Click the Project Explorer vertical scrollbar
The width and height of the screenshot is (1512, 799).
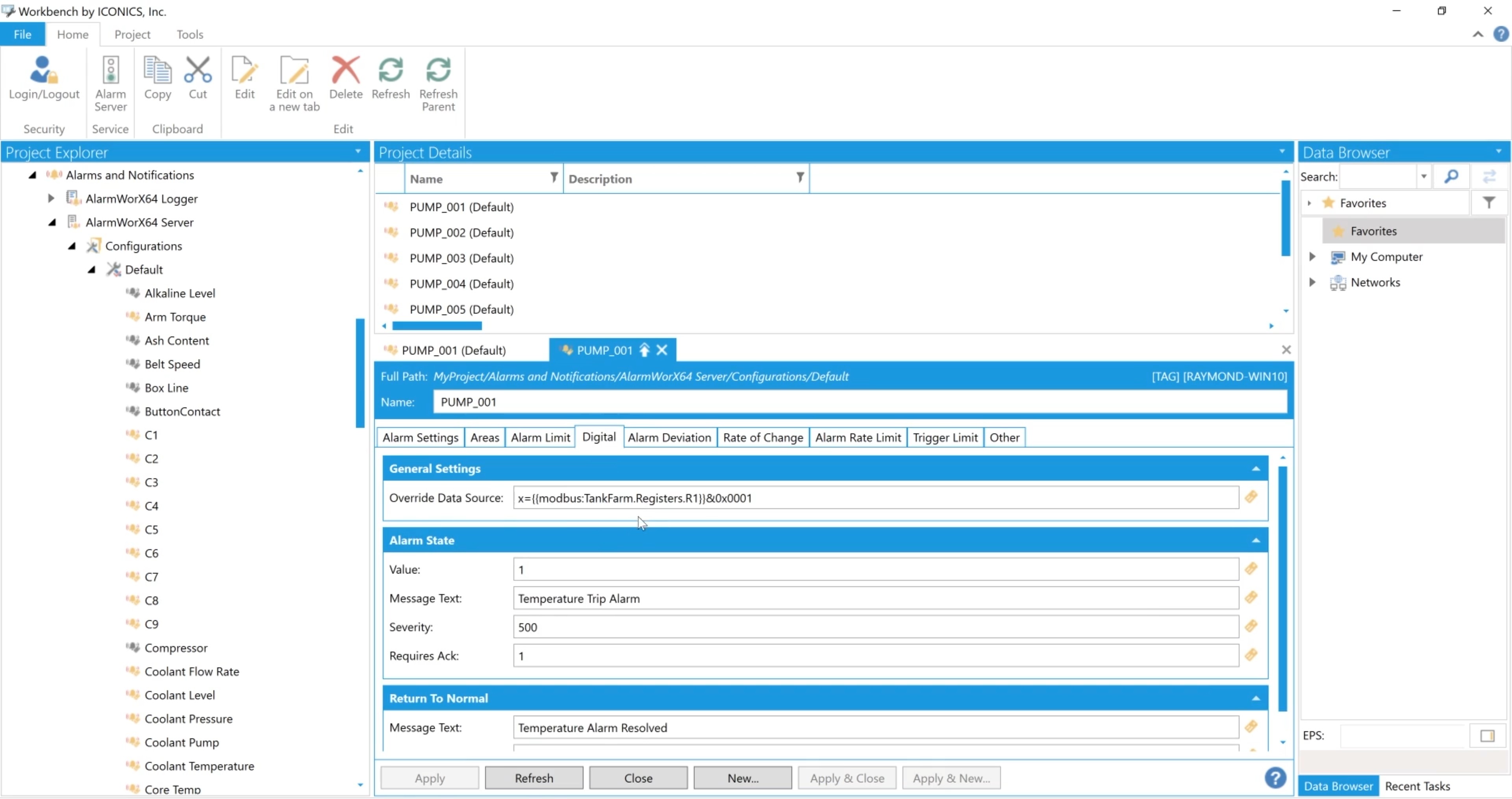click(x=360, y=373)
